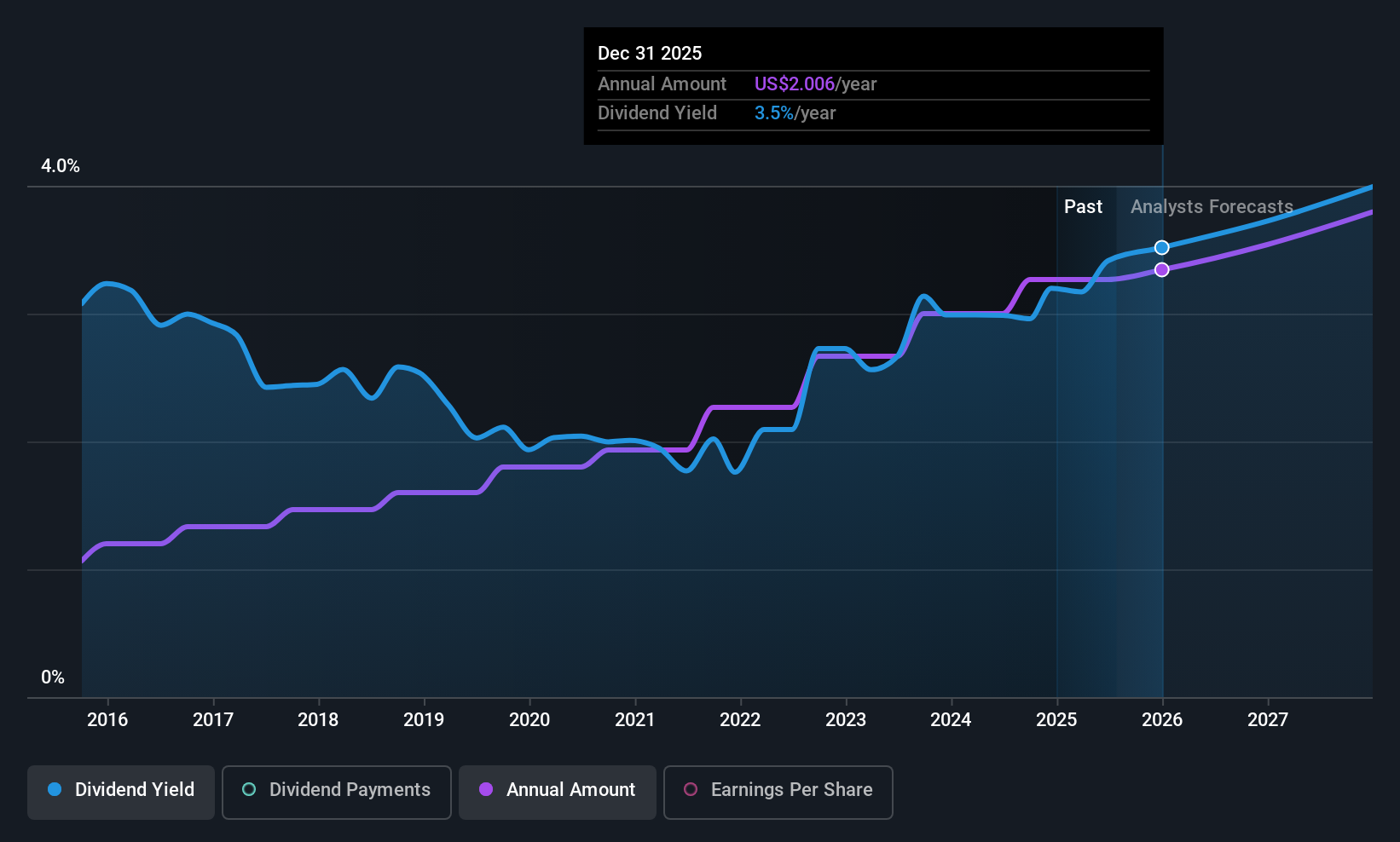Click the blue Dividend Yield data point marker
The width and height of the screenshot is (1400, 842).
point(1161,248)
